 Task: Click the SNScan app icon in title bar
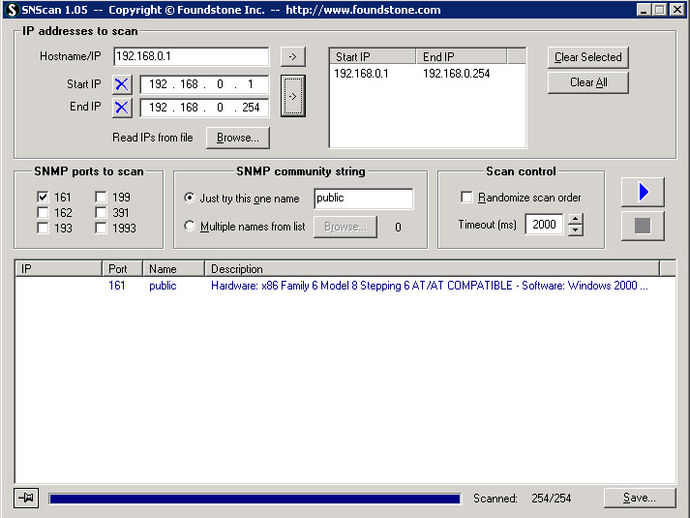12,10
